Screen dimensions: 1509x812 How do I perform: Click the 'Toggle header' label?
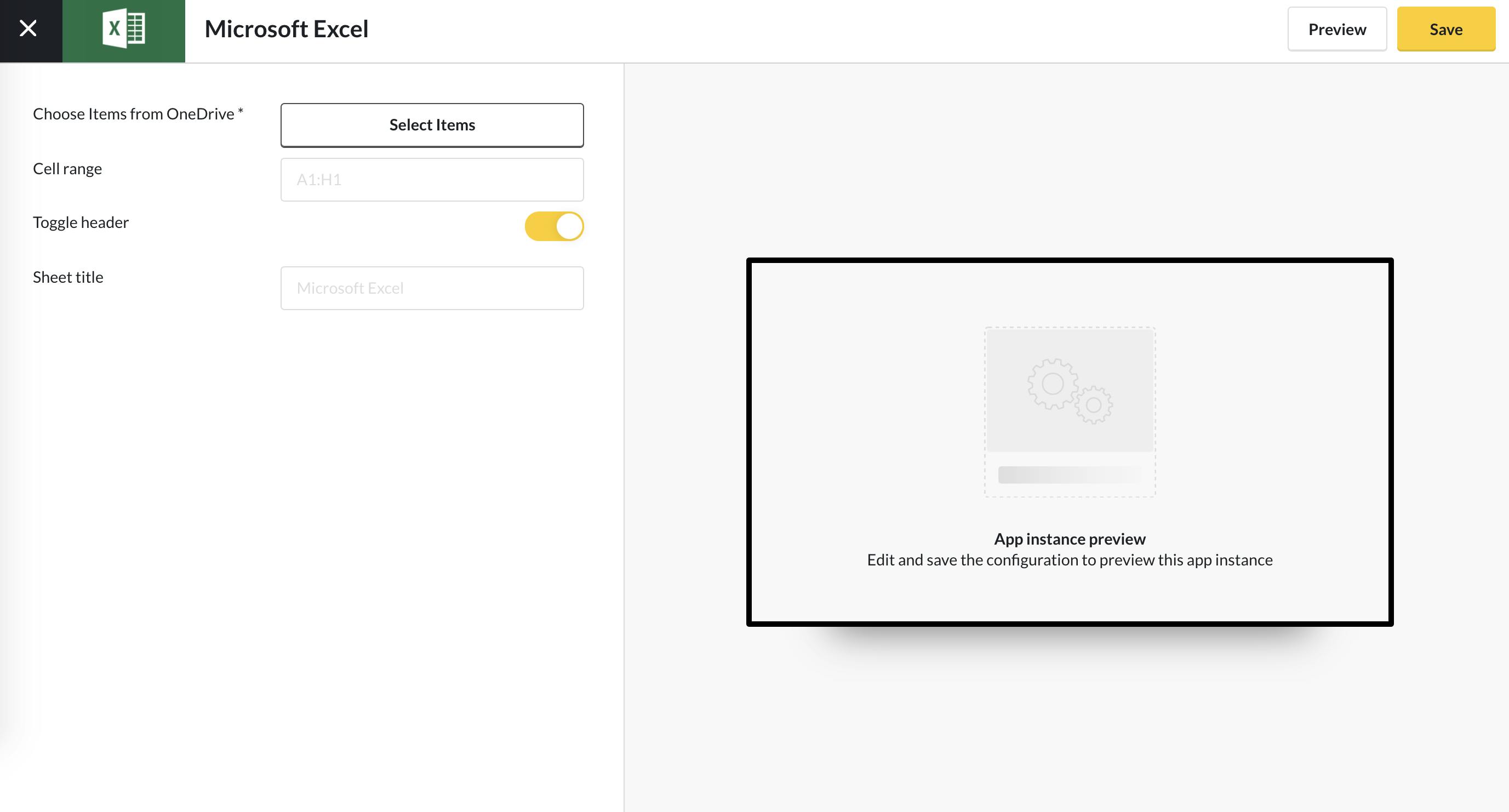(x=81, y=222)
